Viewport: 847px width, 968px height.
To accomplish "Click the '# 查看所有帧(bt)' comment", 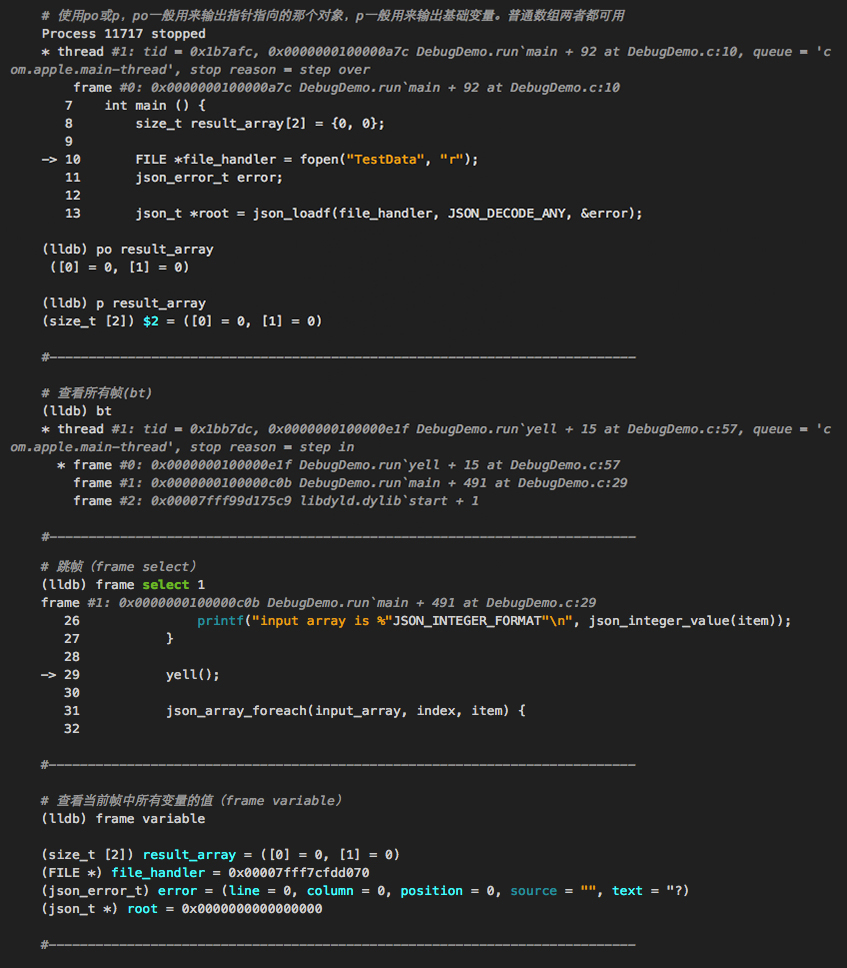I will (x=97, y=393).
